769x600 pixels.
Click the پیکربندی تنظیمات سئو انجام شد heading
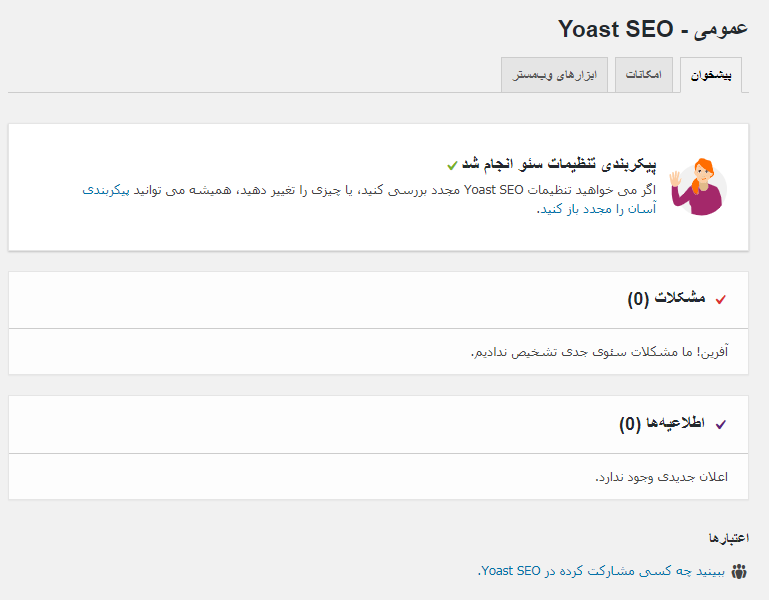coord(559,164)
